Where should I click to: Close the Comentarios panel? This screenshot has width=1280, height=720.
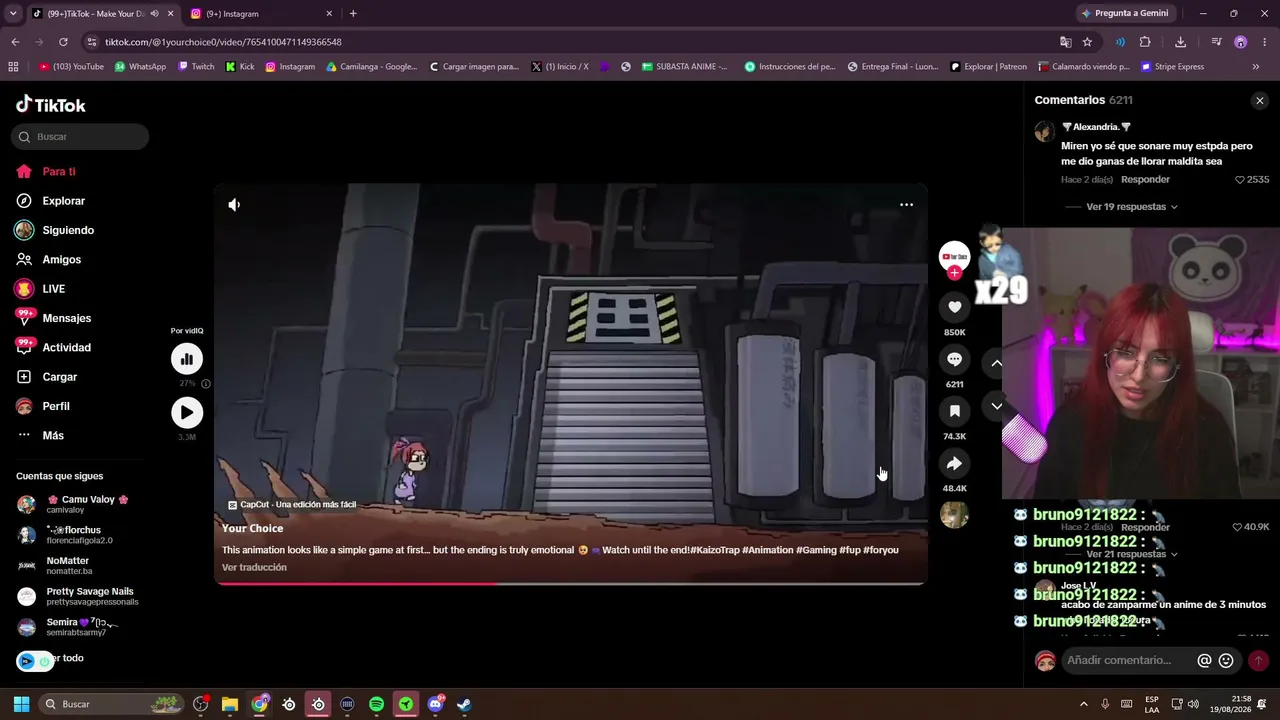1260,100
